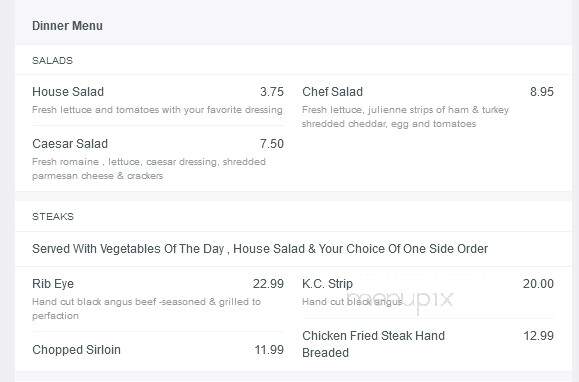Click the 22.99 Rib Eye price
The width and height of the screenshot is (579, 382).
268,284
